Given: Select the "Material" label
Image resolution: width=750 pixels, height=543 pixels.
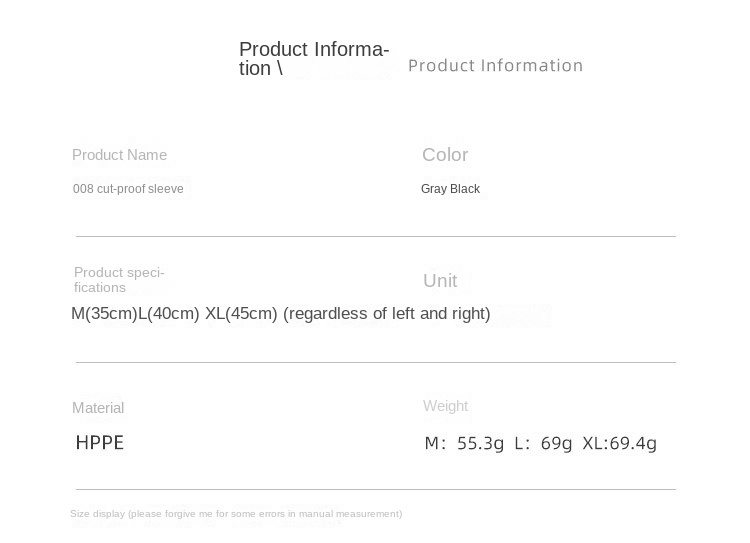Looking at the screenshot, I should (98, 408).
